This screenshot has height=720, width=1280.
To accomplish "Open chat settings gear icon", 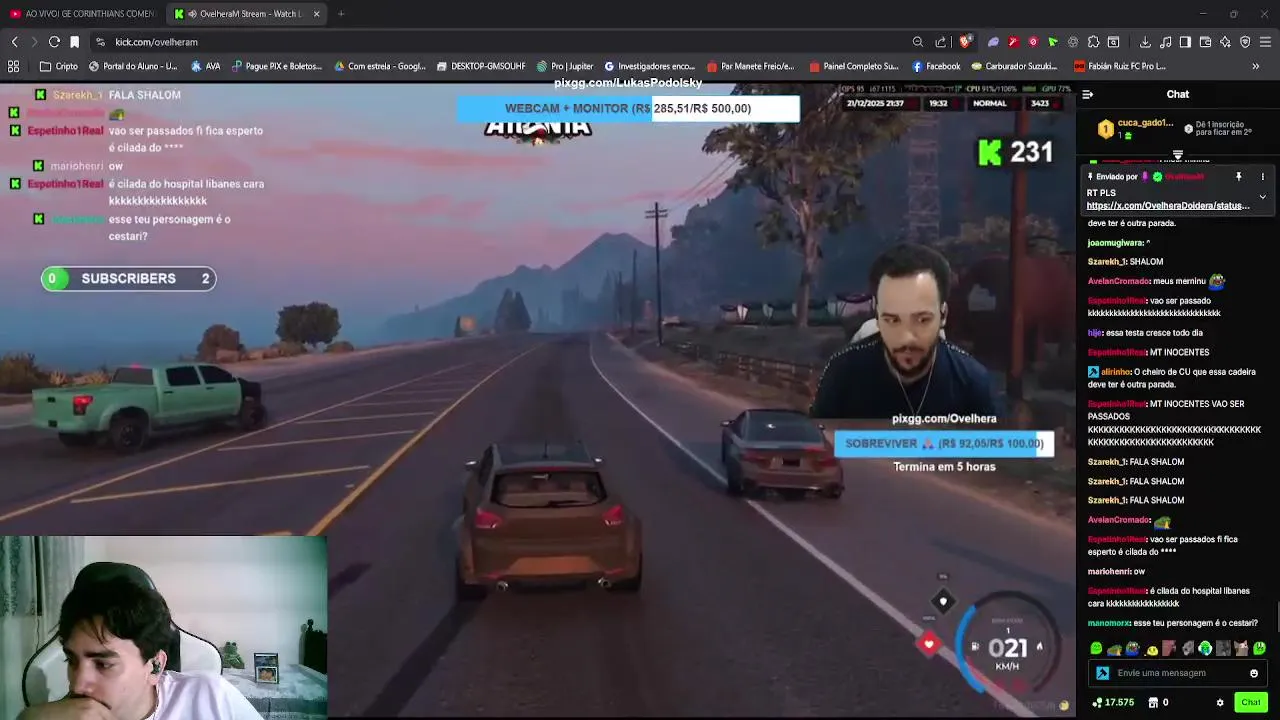I will coord(1220,702).
